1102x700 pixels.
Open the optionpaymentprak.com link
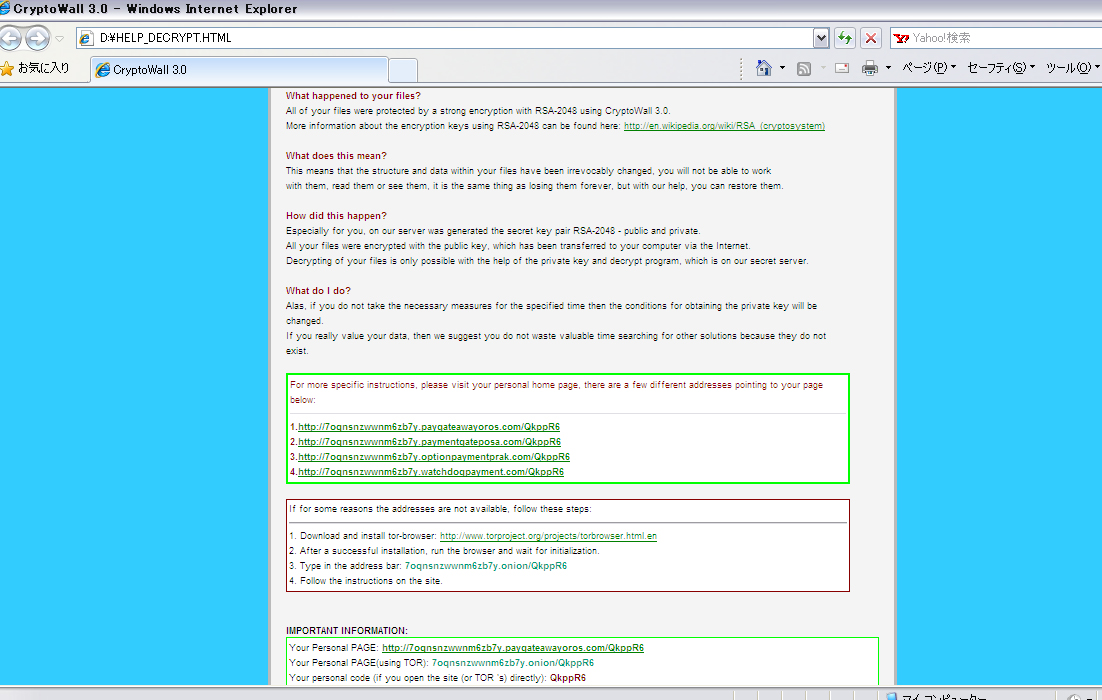tap(434, 457)
